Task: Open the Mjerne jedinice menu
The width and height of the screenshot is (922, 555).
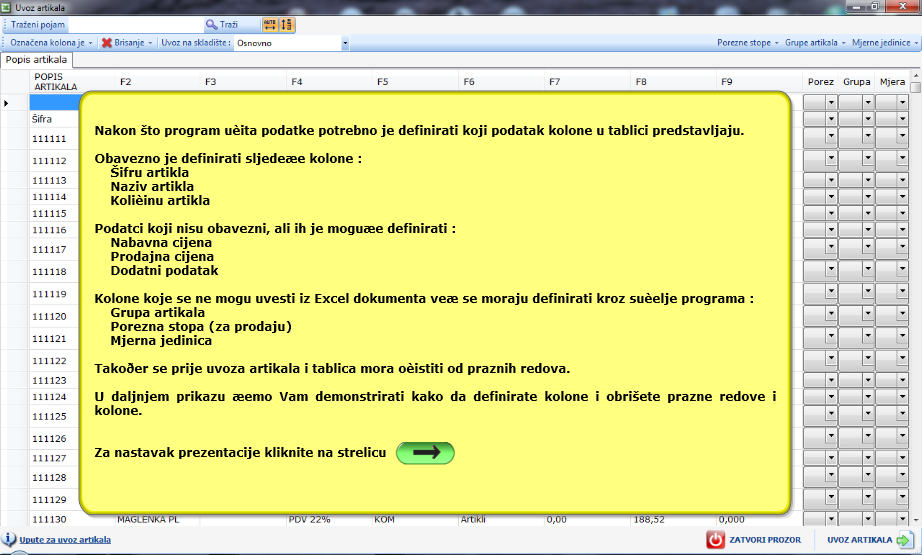Action: [x=884, y=43]
